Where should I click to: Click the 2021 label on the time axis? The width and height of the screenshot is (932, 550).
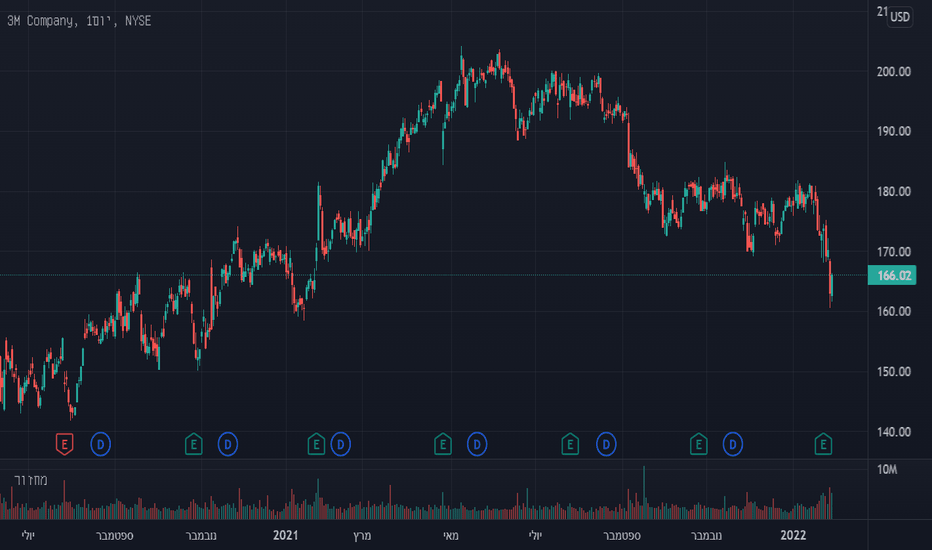point(285,535)
